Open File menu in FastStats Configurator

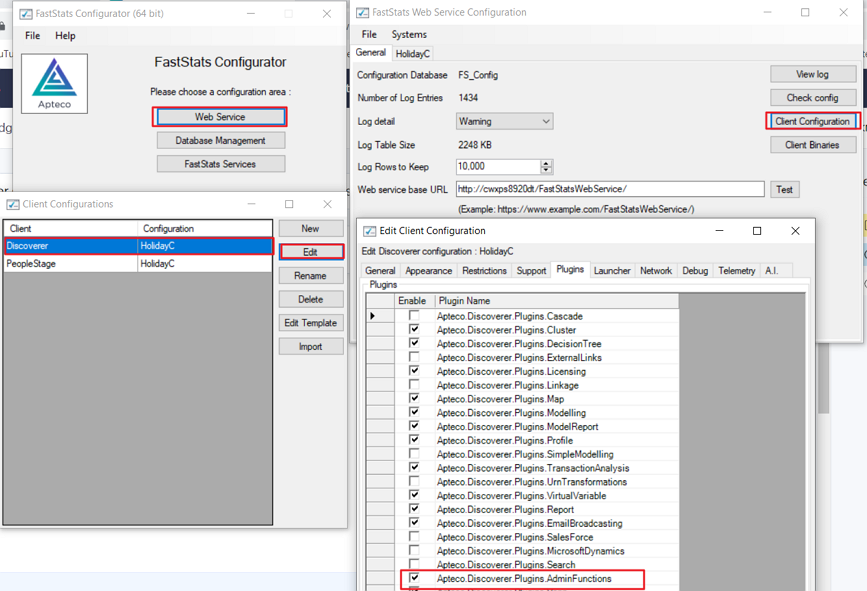[33, 35]
